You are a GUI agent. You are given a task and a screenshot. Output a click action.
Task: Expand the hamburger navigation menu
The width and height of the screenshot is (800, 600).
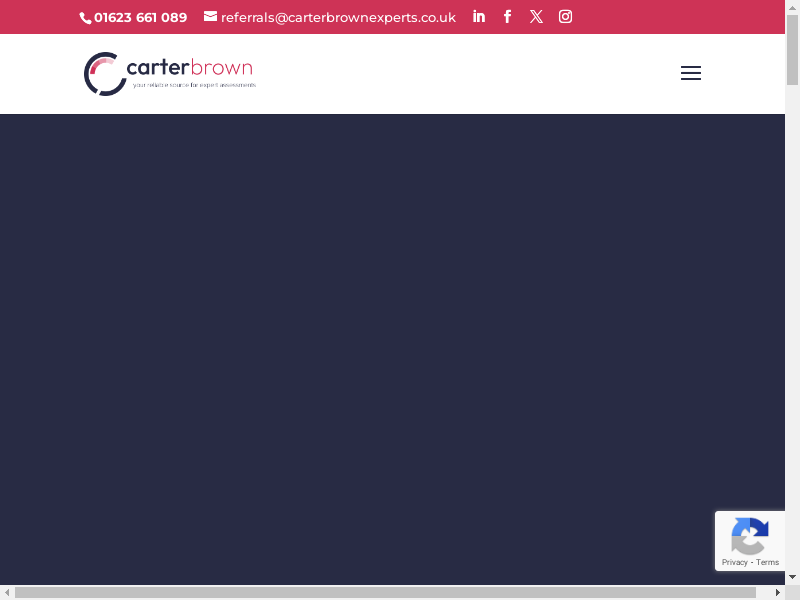pyautogui.click(x=690, y=73)
